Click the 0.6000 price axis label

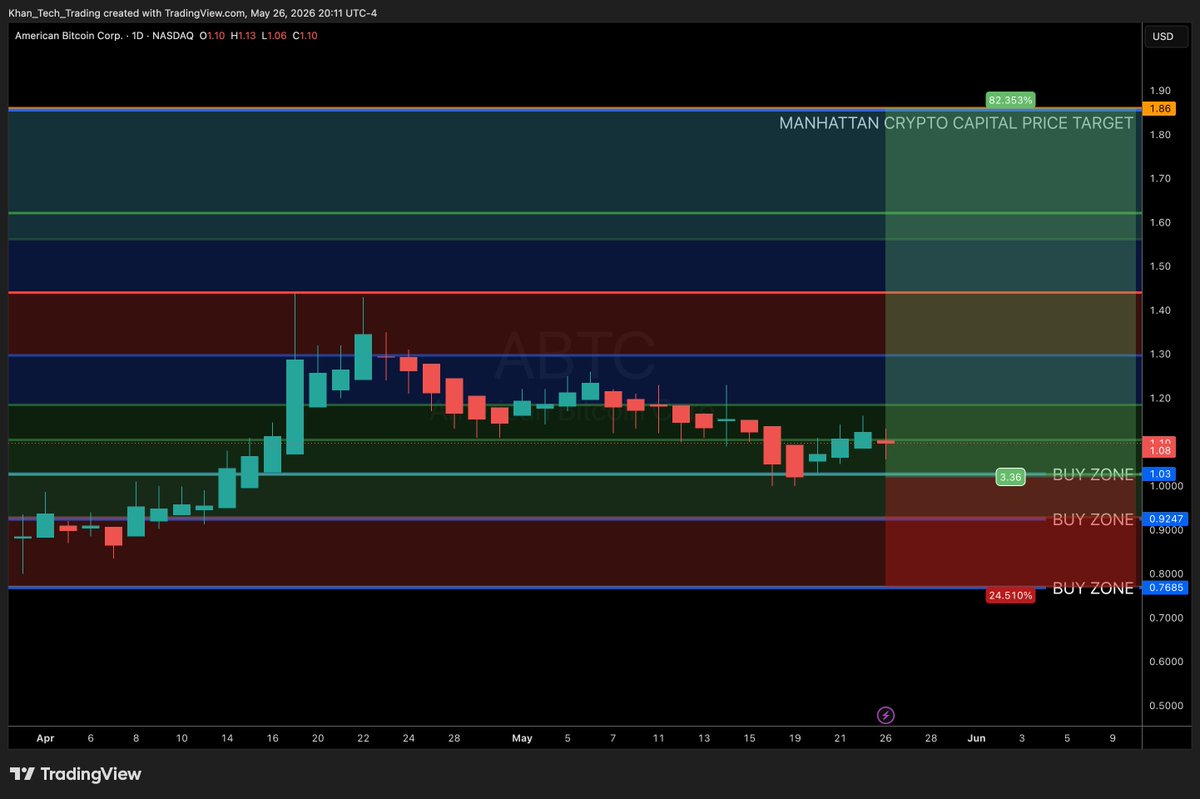point(1166,662)
